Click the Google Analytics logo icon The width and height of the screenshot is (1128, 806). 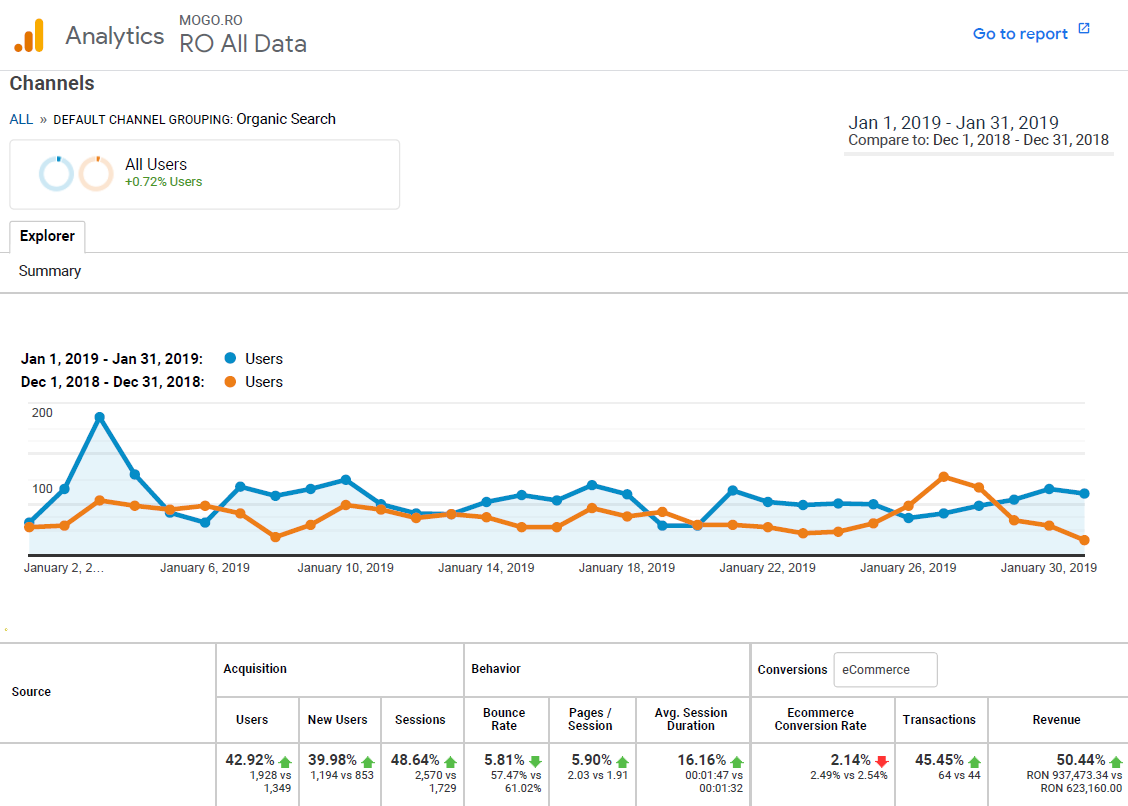click(x=29, y=34)
